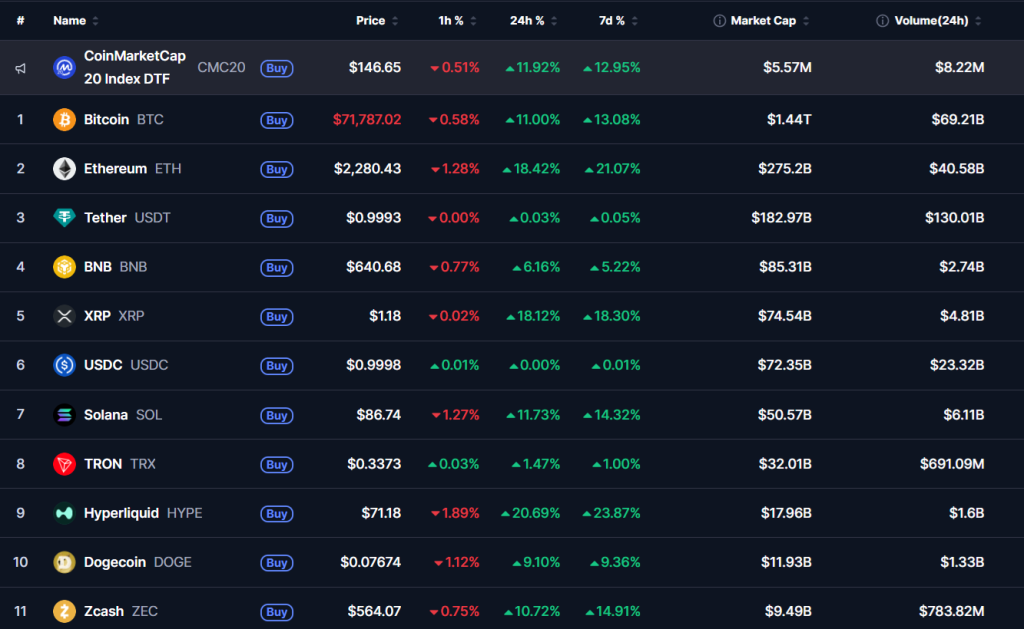Click the Bitcoin coin logo icon
Screen dimensions: 1024x629
pos(64,120)
